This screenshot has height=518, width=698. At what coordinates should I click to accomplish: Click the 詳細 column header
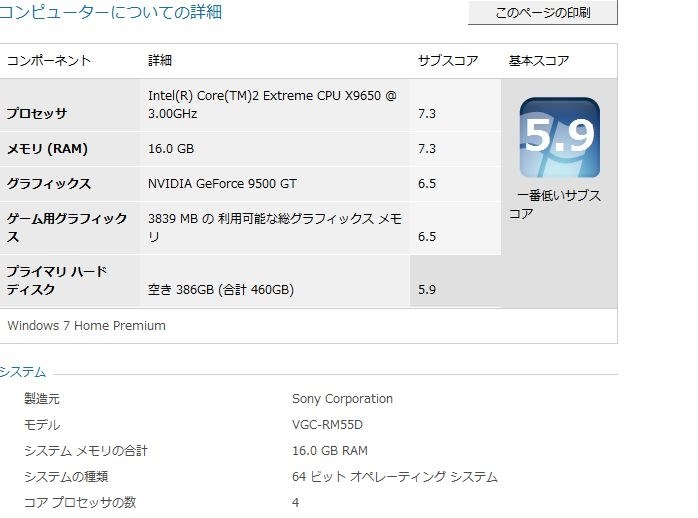(160, 61)
